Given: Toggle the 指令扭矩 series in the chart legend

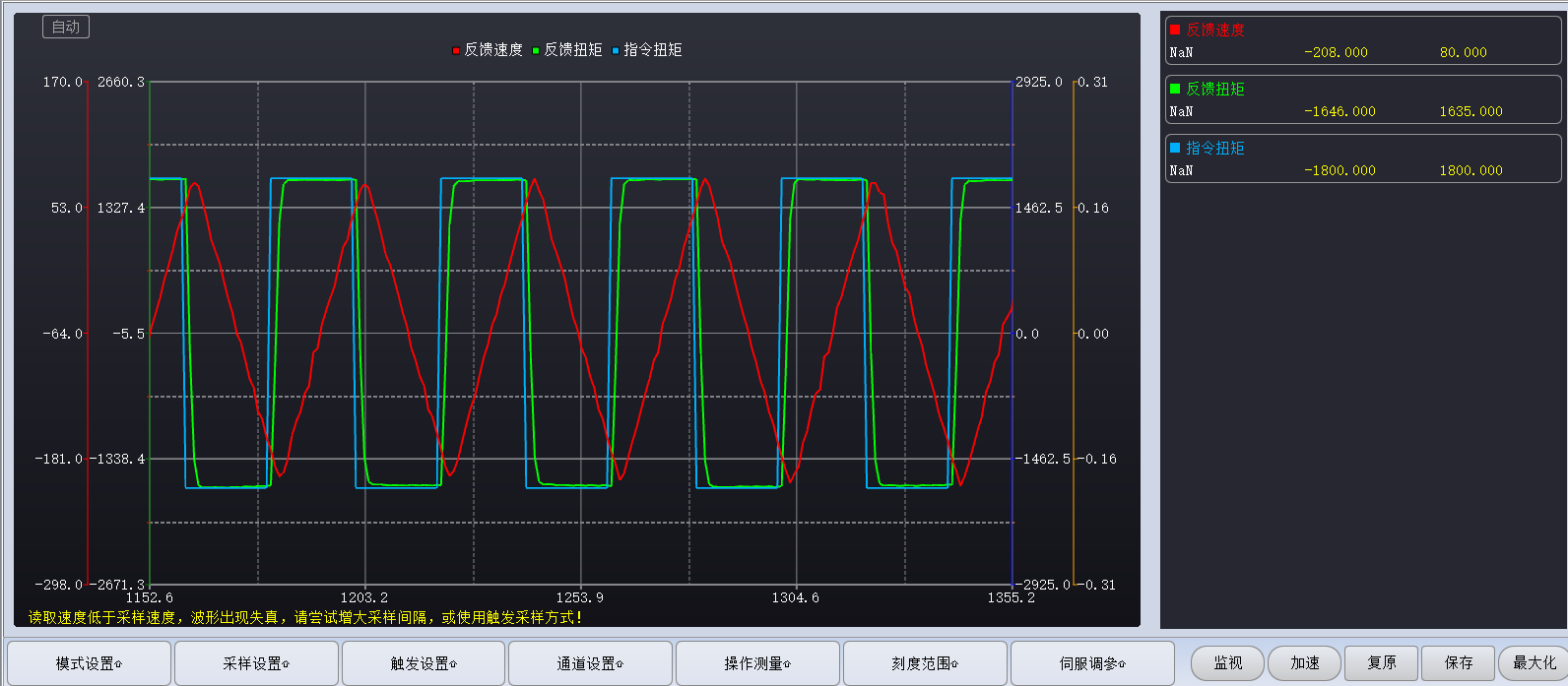Looking at the screenshot, I should pos(647,50).
